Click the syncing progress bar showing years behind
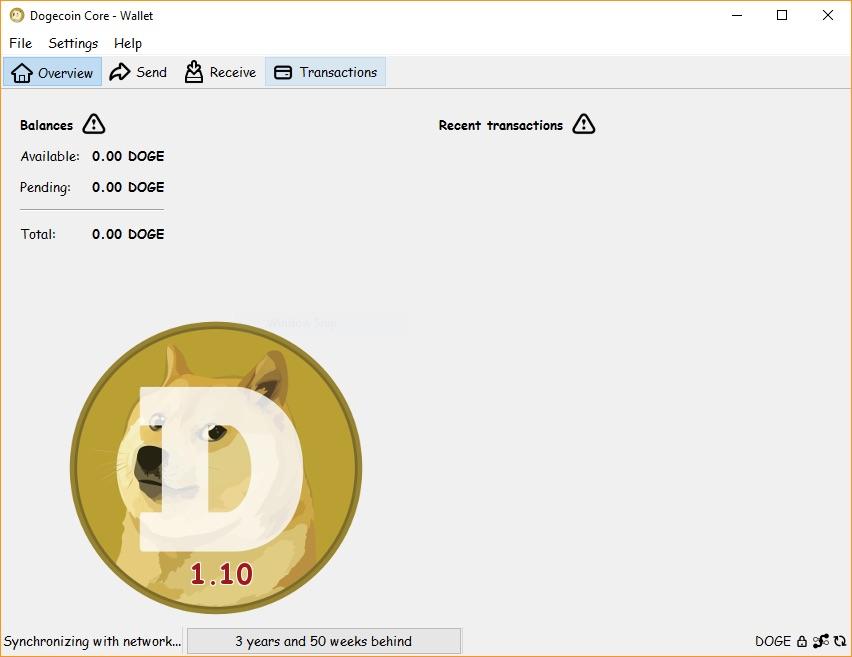852x657 pixels. click(323, 640)
